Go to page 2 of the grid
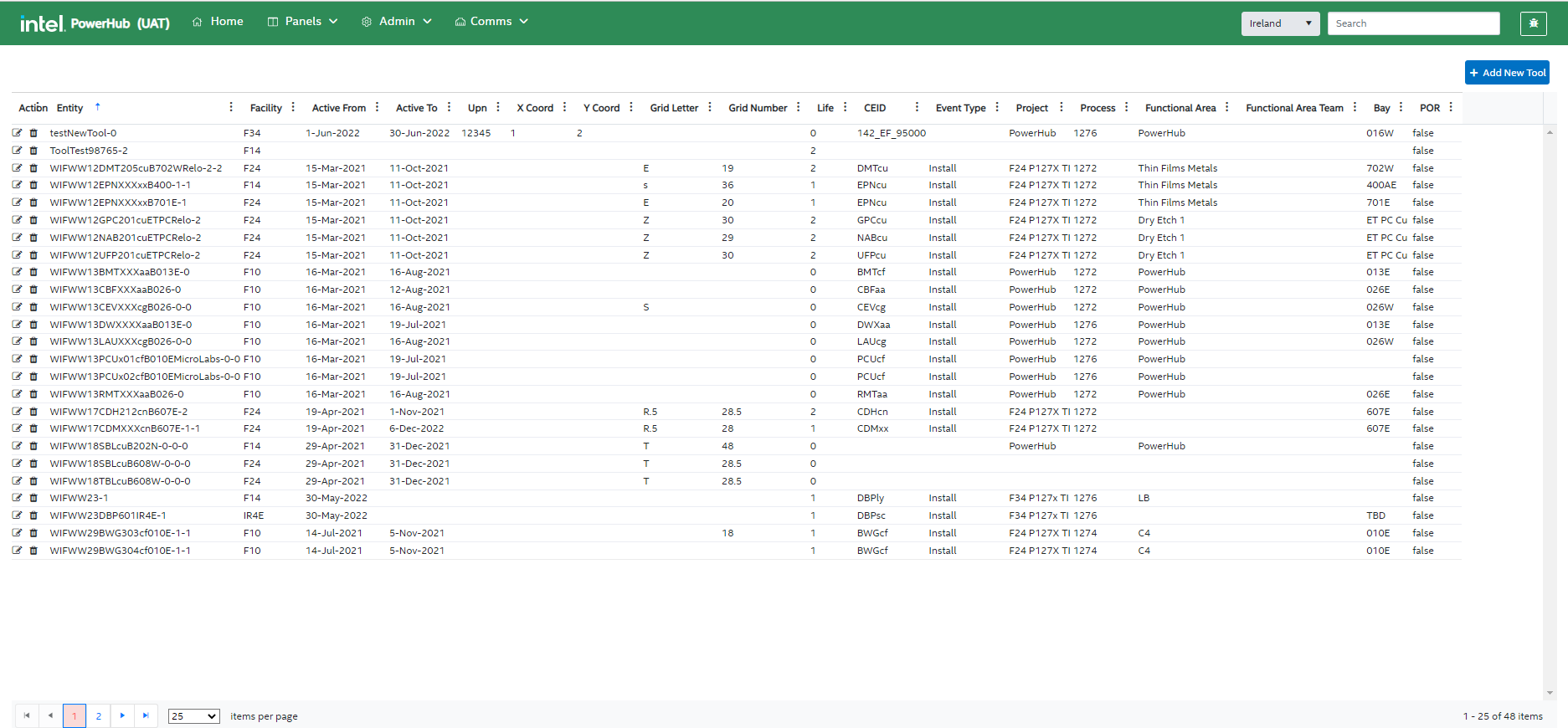The image size is (1568, 728). coord(99,716)
